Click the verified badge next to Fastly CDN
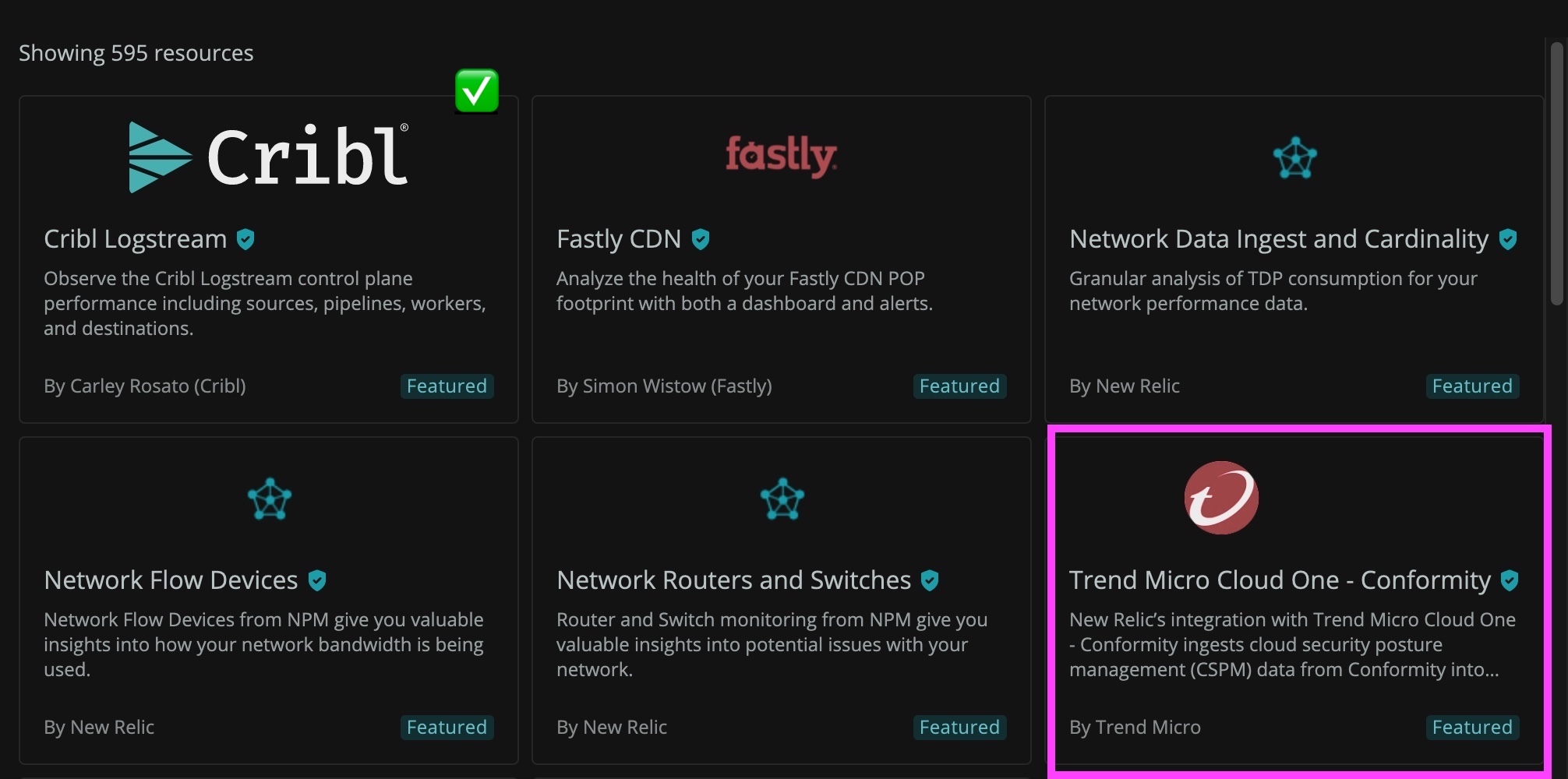Viewport: 1568px width, 779px height. (701, 239)
